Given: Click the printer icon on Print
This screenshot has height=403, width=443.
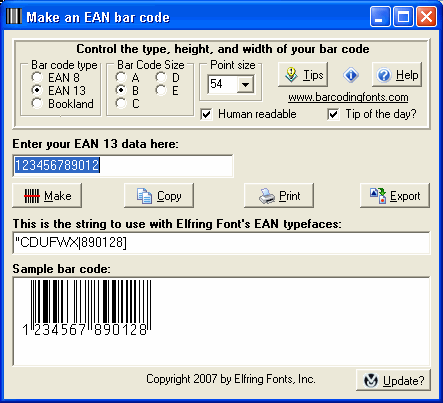Looking at the screenshot, I should pyautogui.click(x=267, y=196).
